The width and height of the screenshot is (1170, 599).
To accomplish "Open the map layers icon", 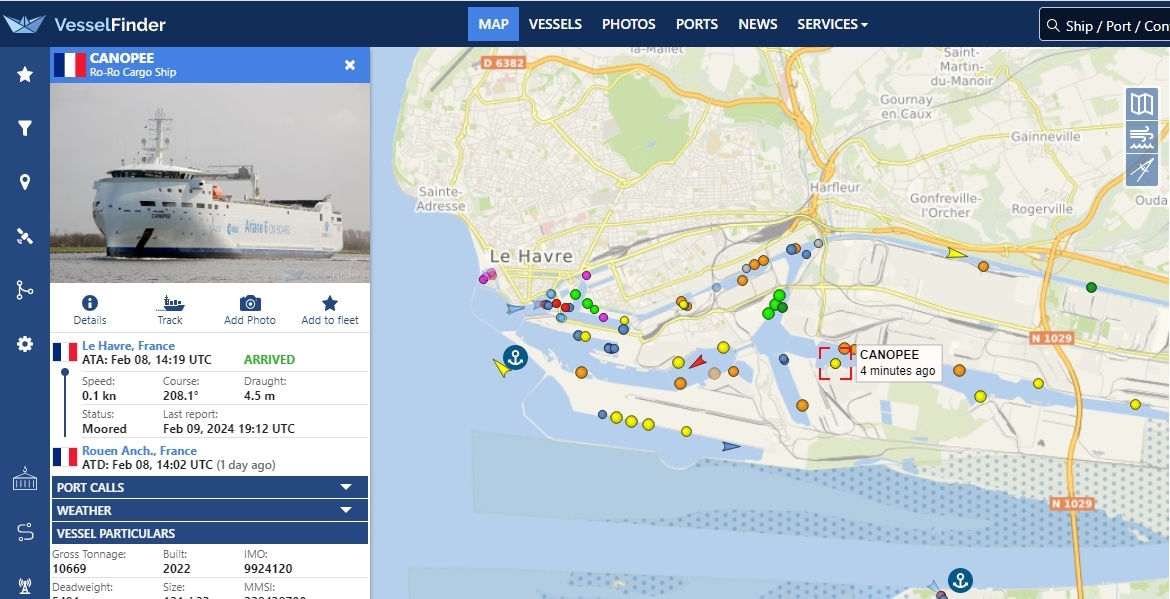I will (x=1142, y=104).
